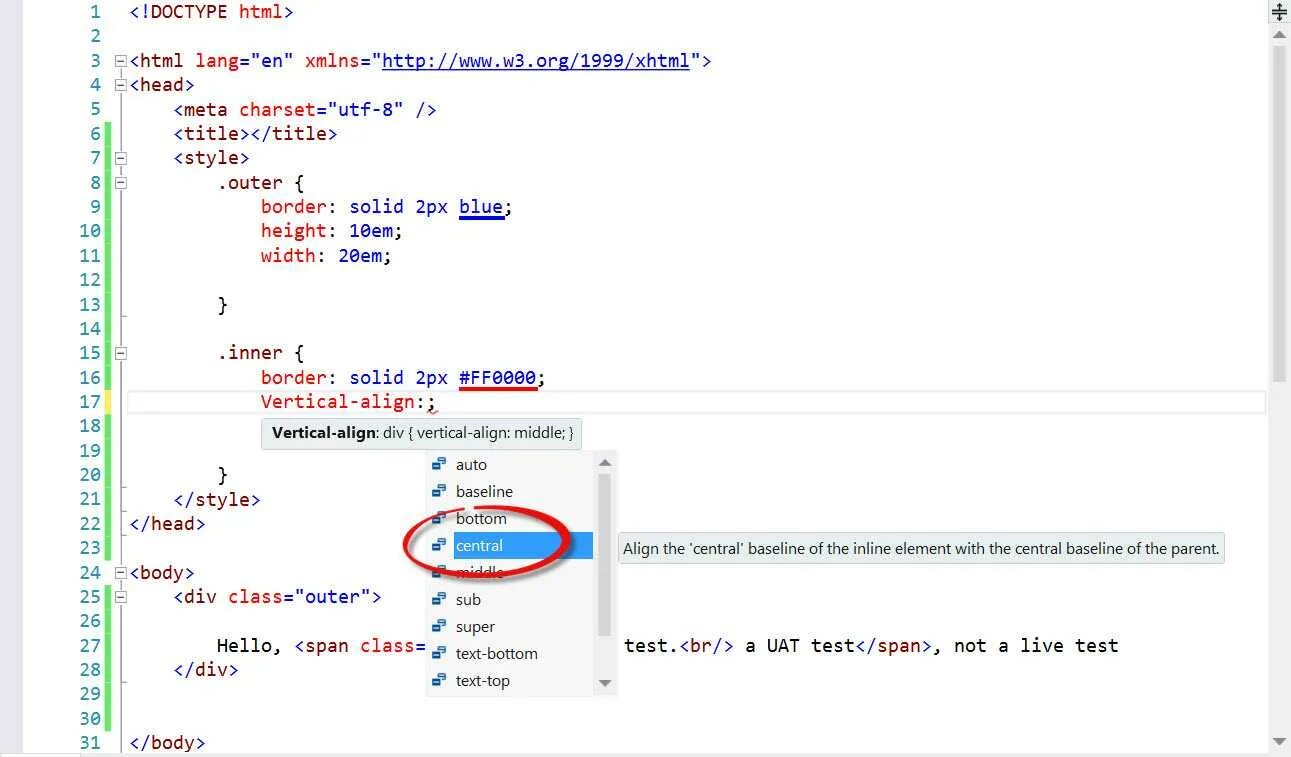Click 'width: 20em;' on line 11
Image resolution: width=1291 pixels, height=757 pixels.
tap(326, 256)
